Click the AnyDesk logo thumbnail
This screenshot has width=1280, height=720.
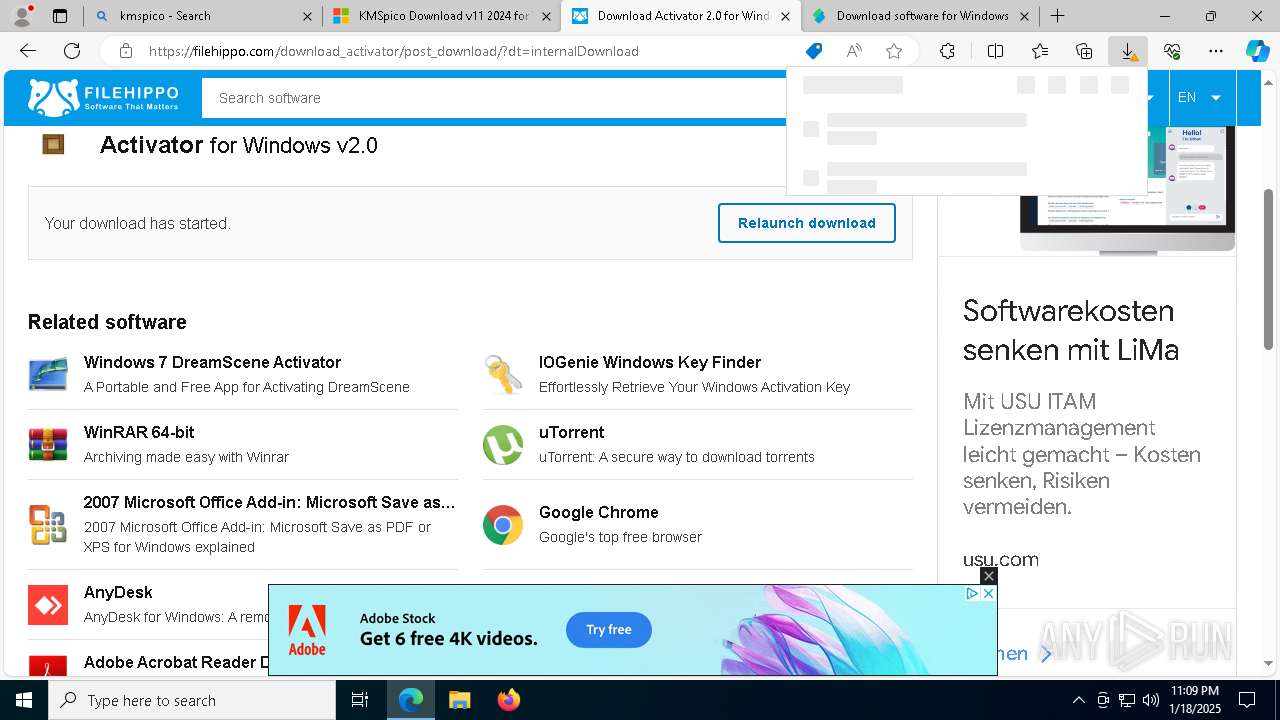(48, 605)
